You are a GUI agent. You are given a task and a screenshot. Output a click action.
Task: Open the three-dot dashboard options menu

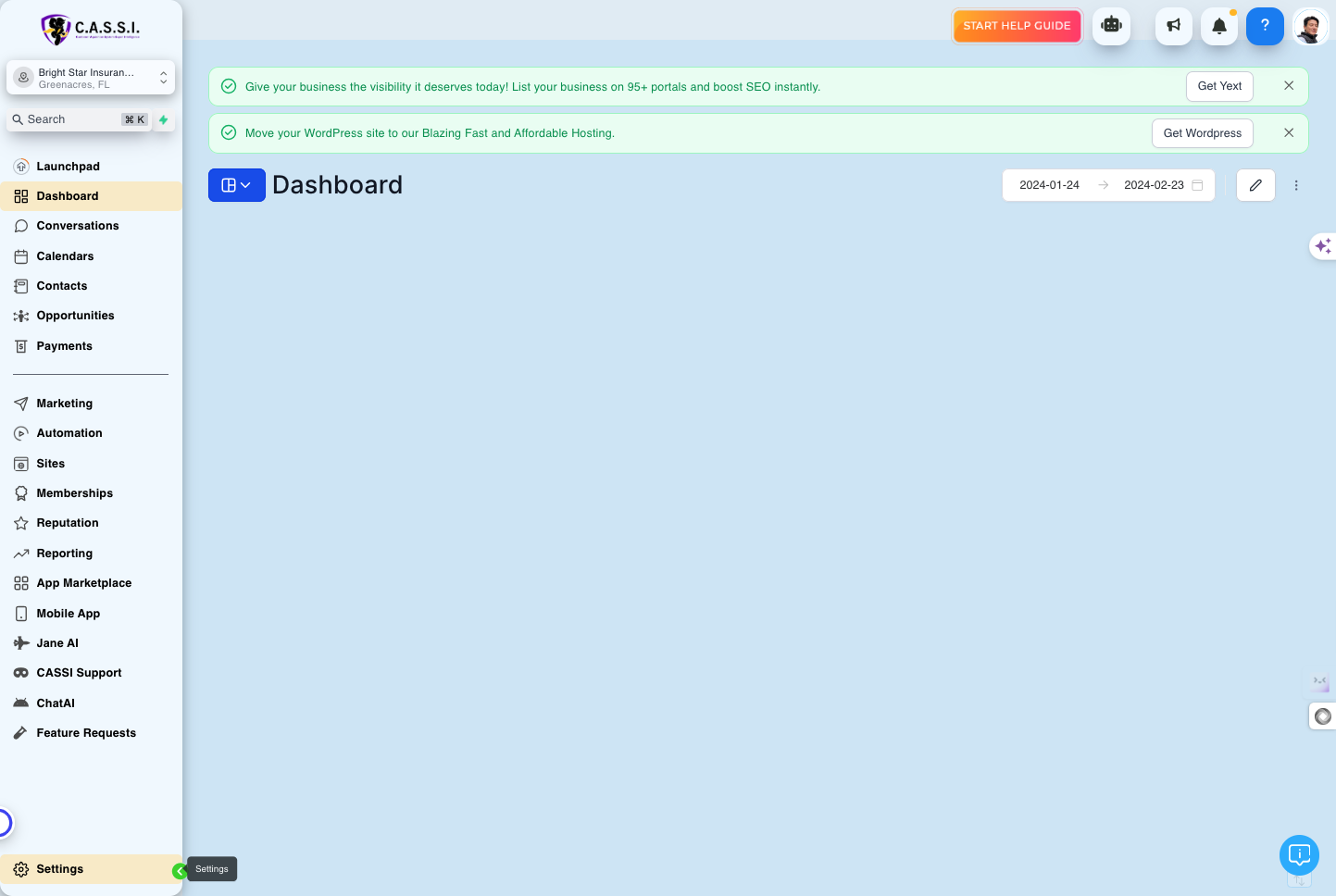tap(1296, 185)
